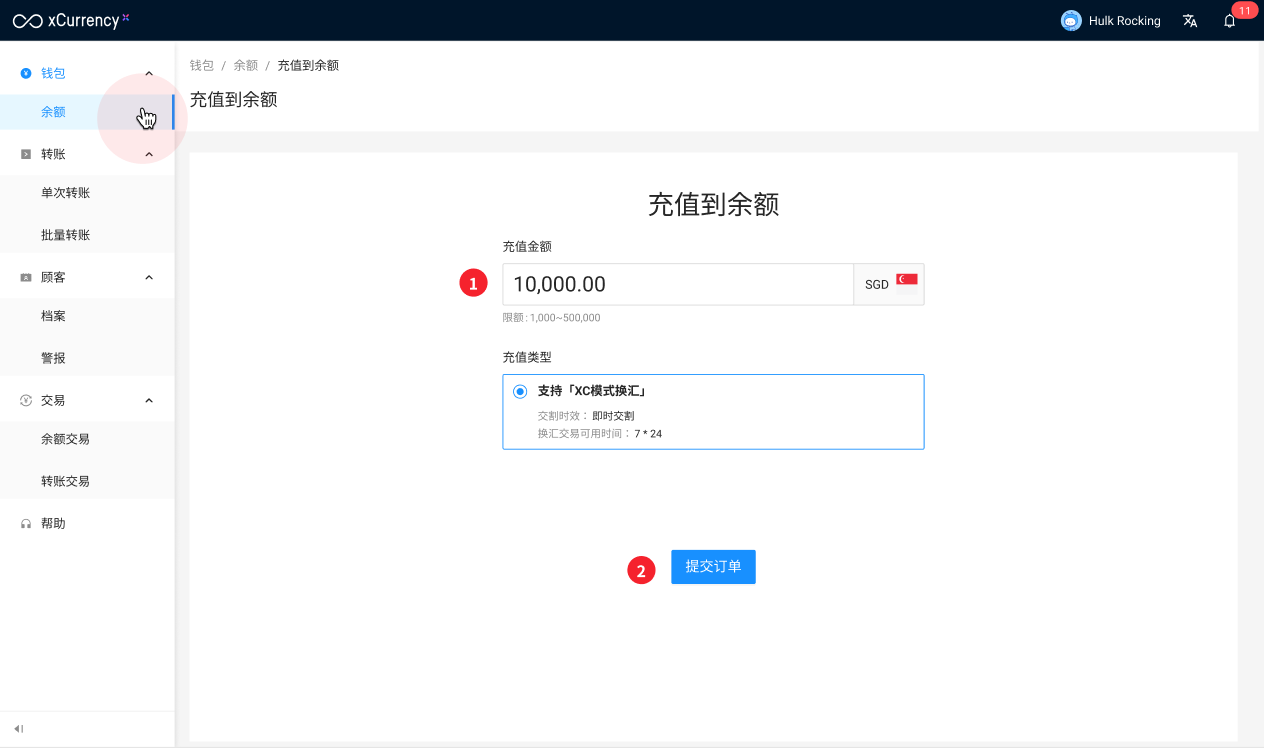Collapse the 钱包 menu chevron
The width and height of the screenshot is (1264, 748).
(149, 73)
